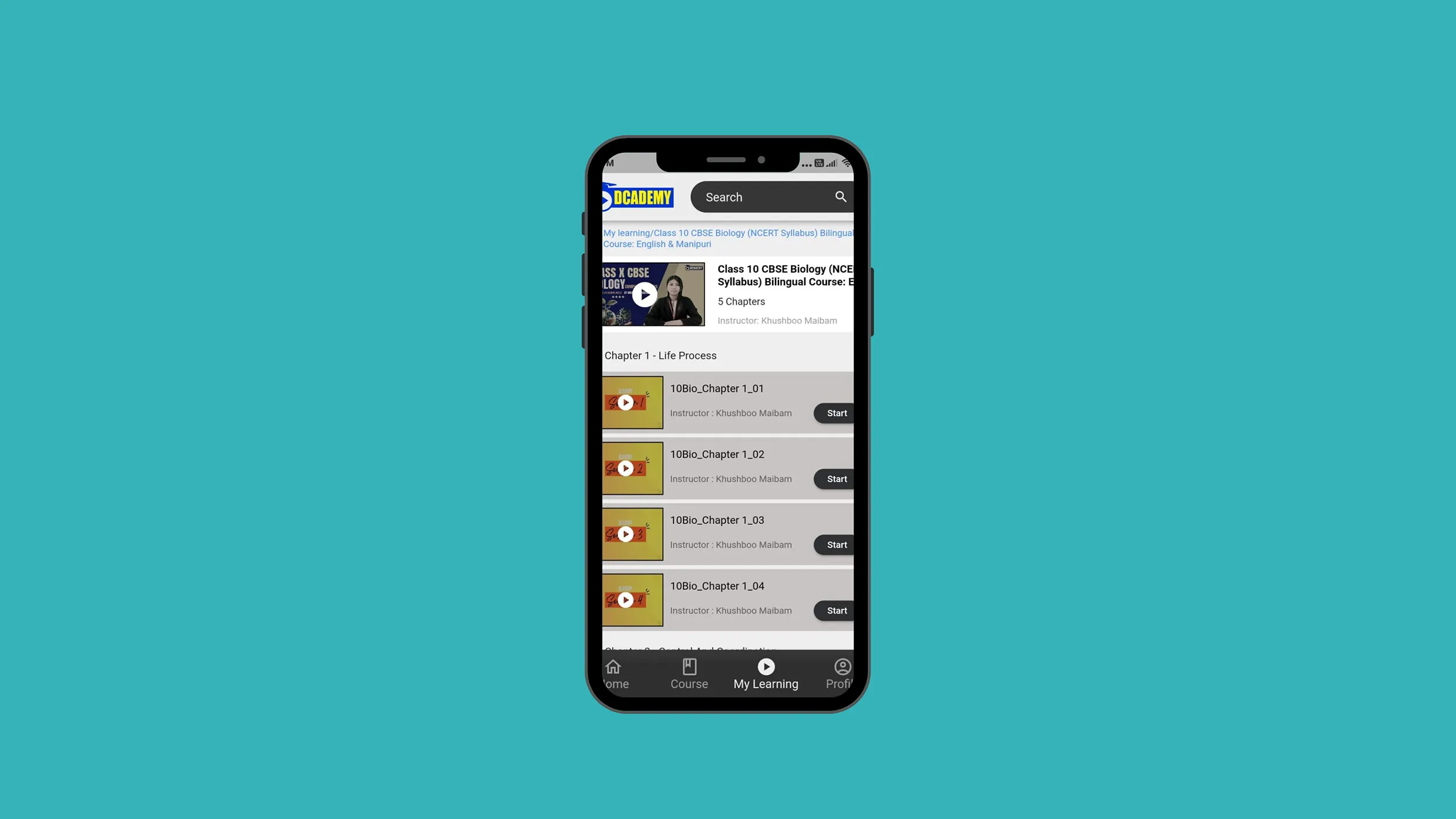This screenshot has height=819, width=1456.
Task: Tap the play icon on 10Bio_Chapter 1_01
Action: [x=625, y=402]
